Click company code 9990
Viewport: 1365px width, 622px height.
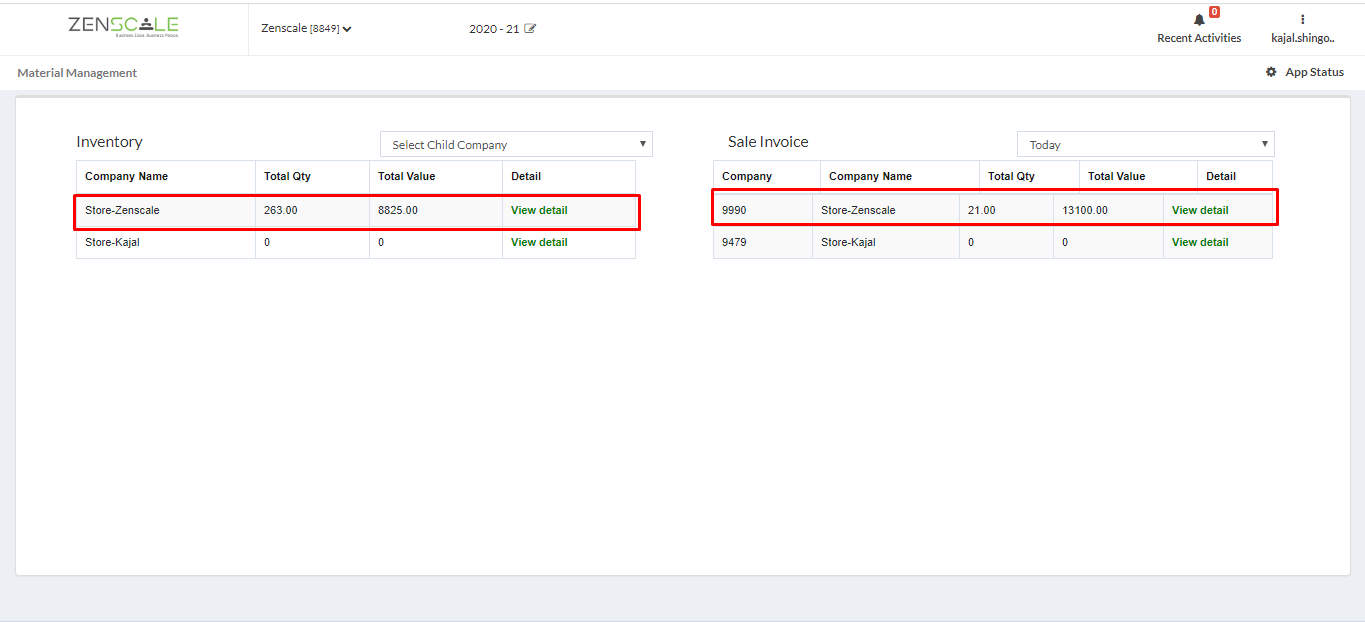tap(734, 210)
